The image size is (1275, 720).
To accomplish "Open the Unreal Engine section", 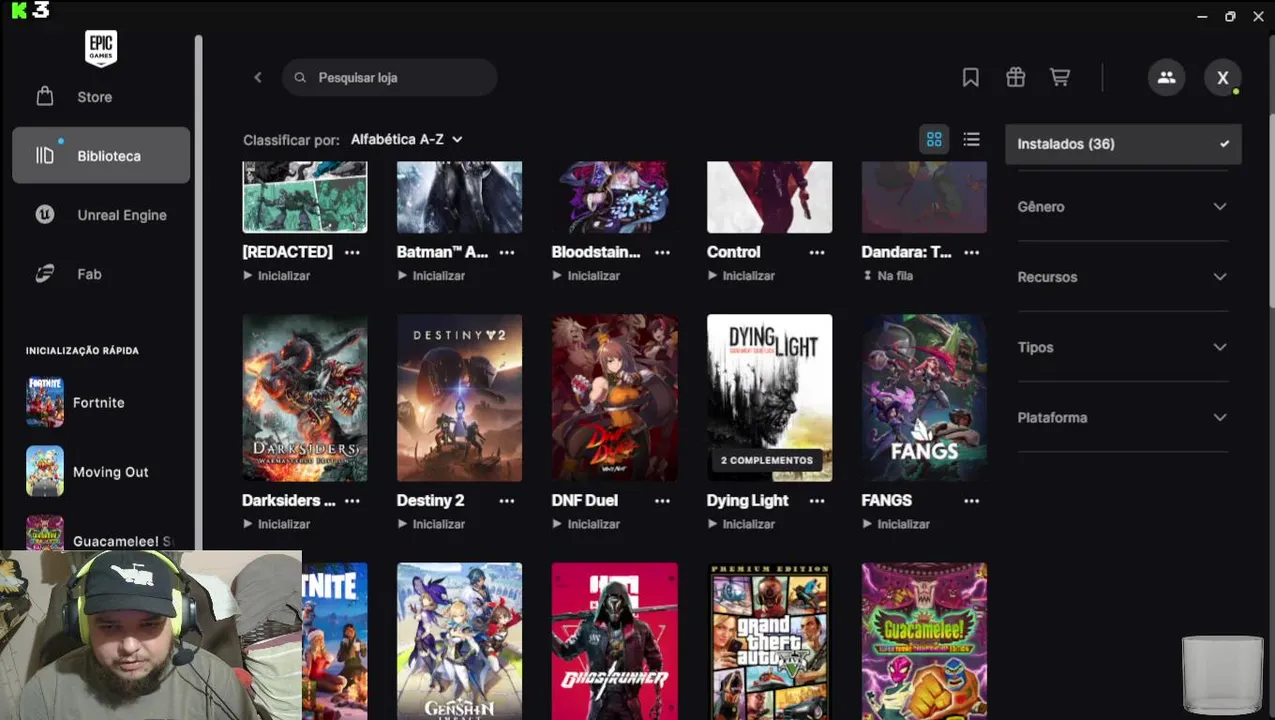I will pos(101,215).
